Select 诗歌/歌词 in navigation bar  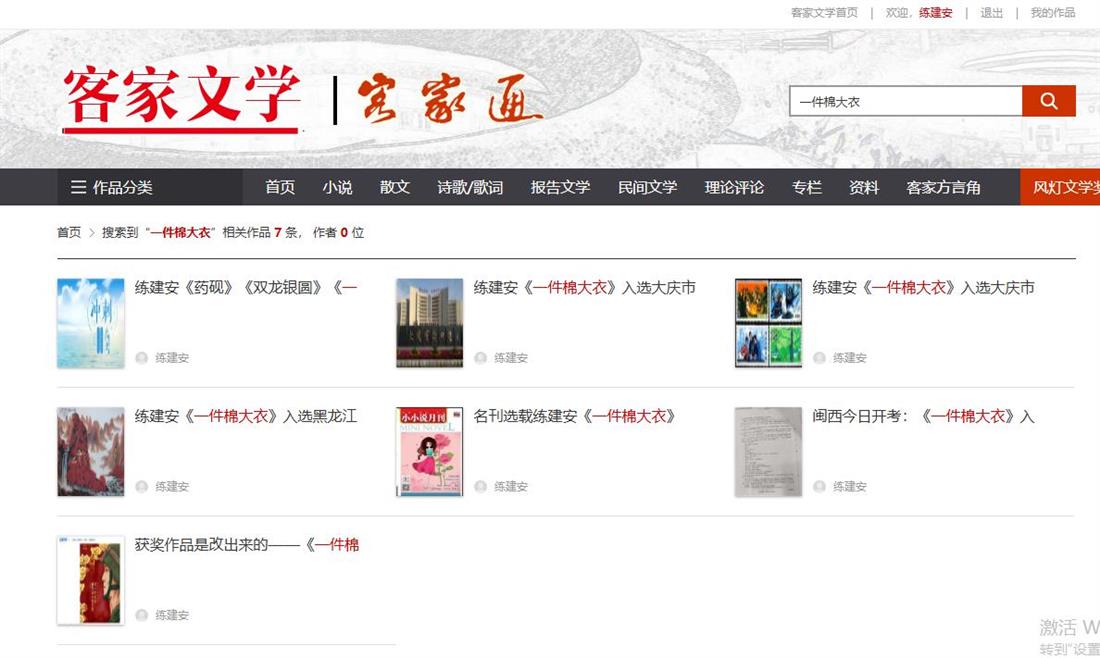[469, 187]
